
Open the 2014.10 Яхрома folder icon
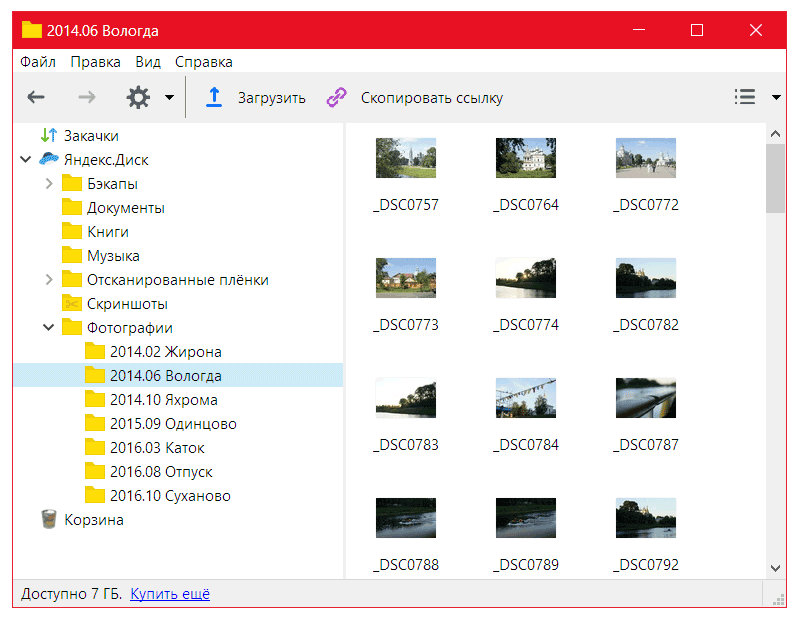[95, 399]
